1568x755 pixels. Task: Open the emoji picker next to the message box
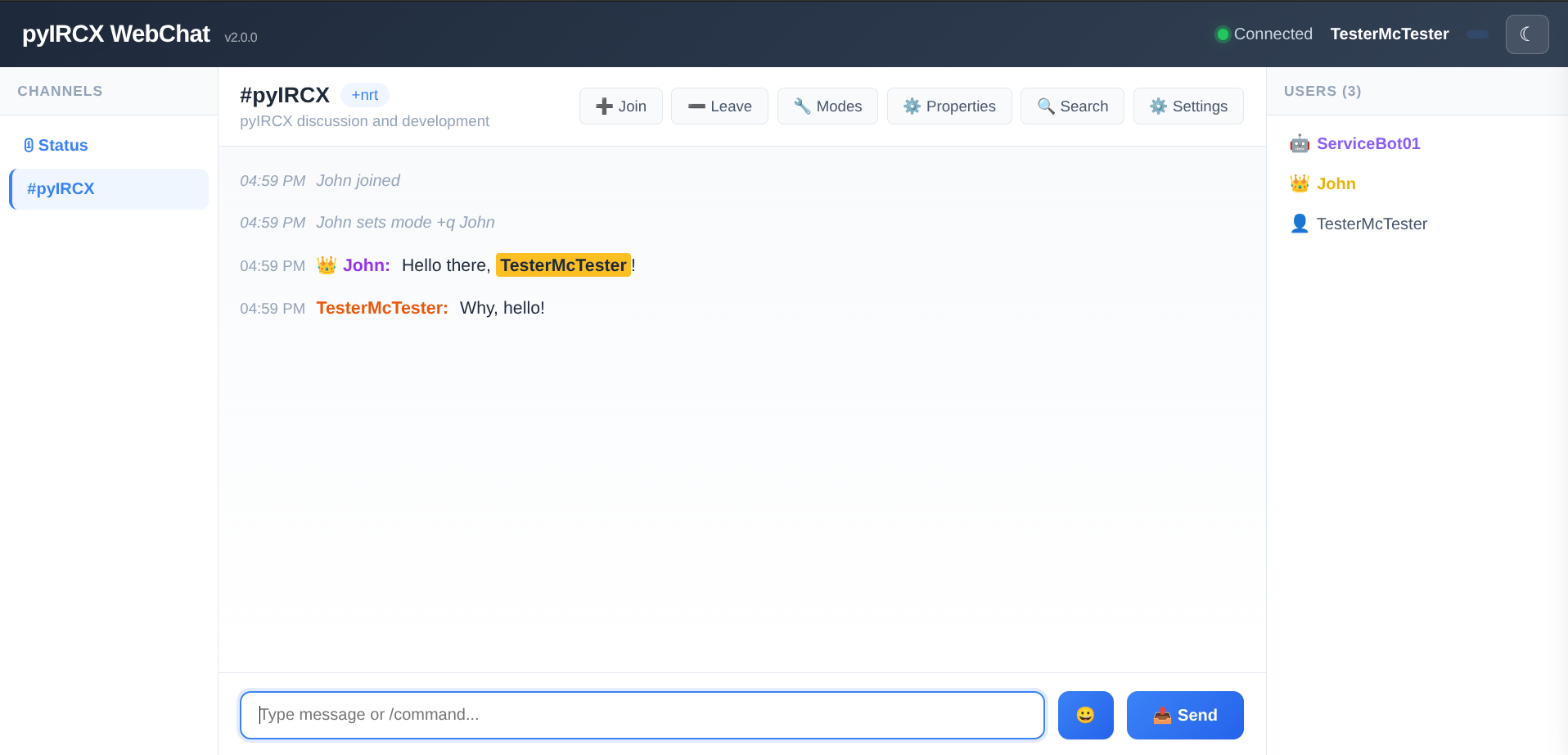coord(1085,715)
